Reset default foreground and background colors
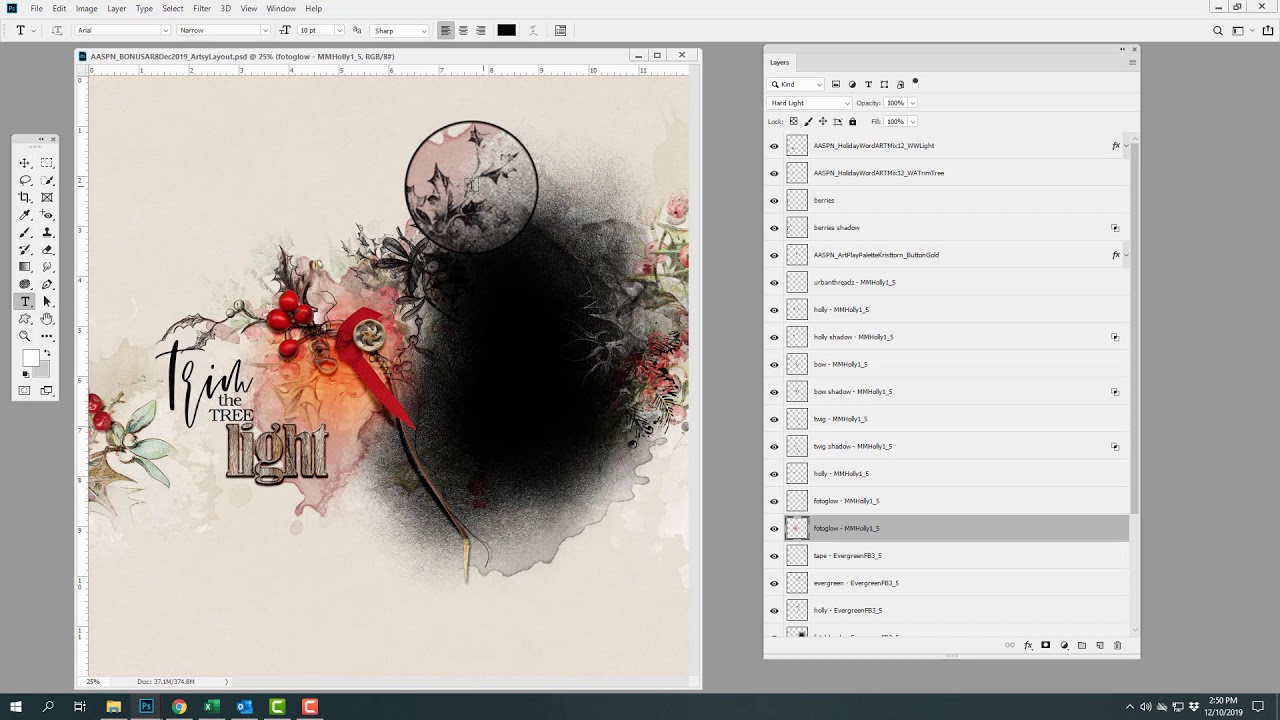The height and width of the screenshot is (720, 1280). [x=26, y=374]
